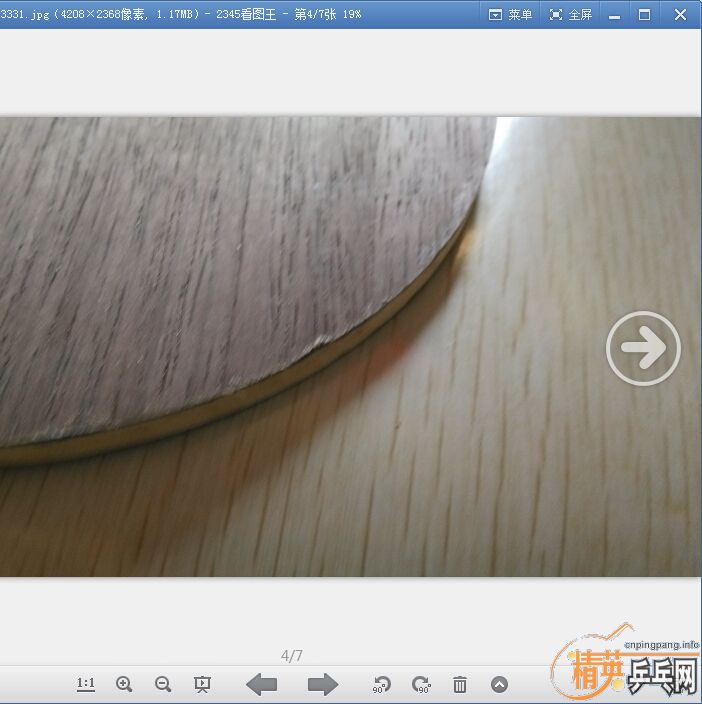Image resolution: width=702 pixels, height=704 pixels.
Task: Rotate image 90° clockwise
Action: 421,685
